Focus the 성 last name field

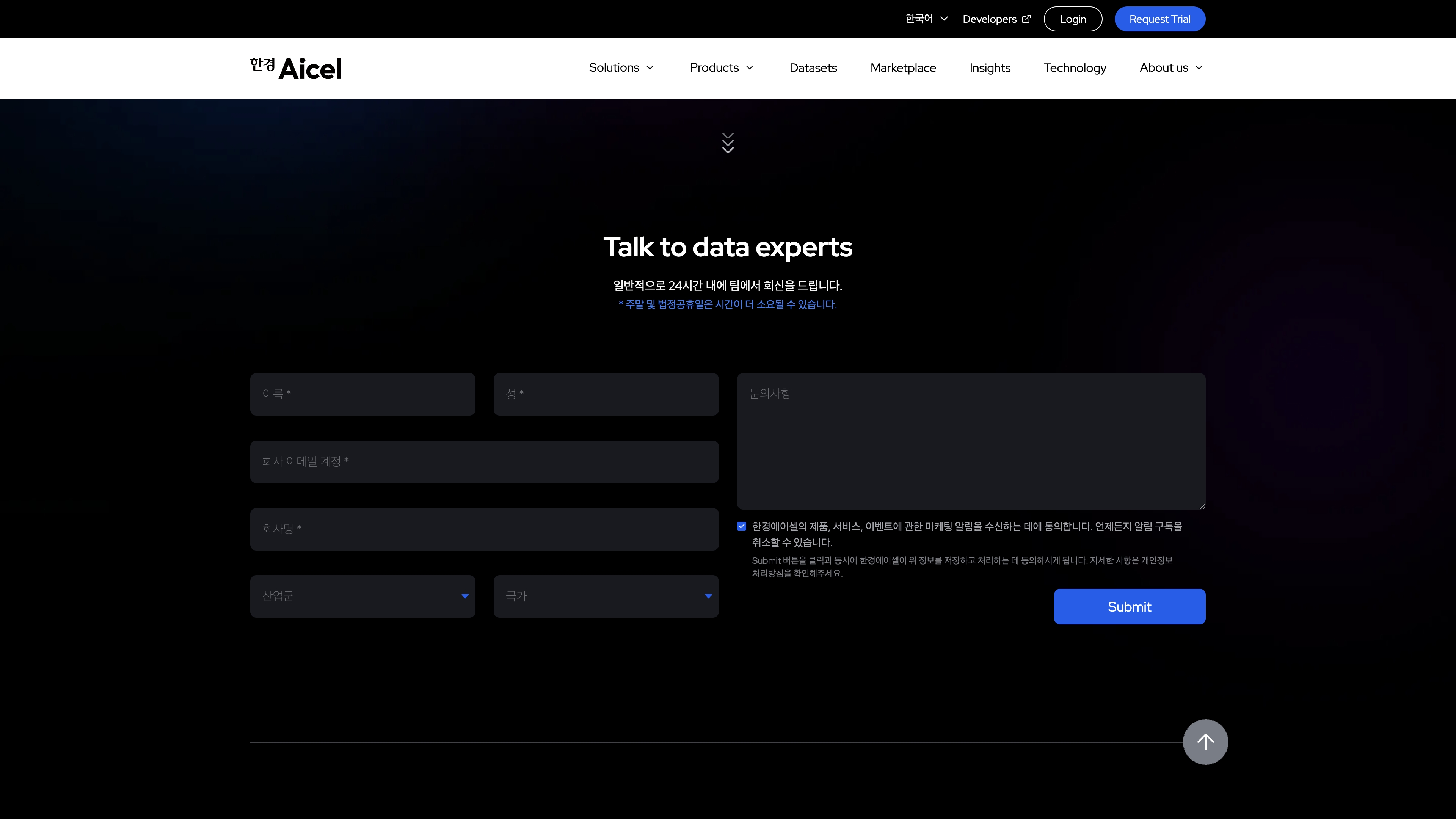(x=606, y=394)
